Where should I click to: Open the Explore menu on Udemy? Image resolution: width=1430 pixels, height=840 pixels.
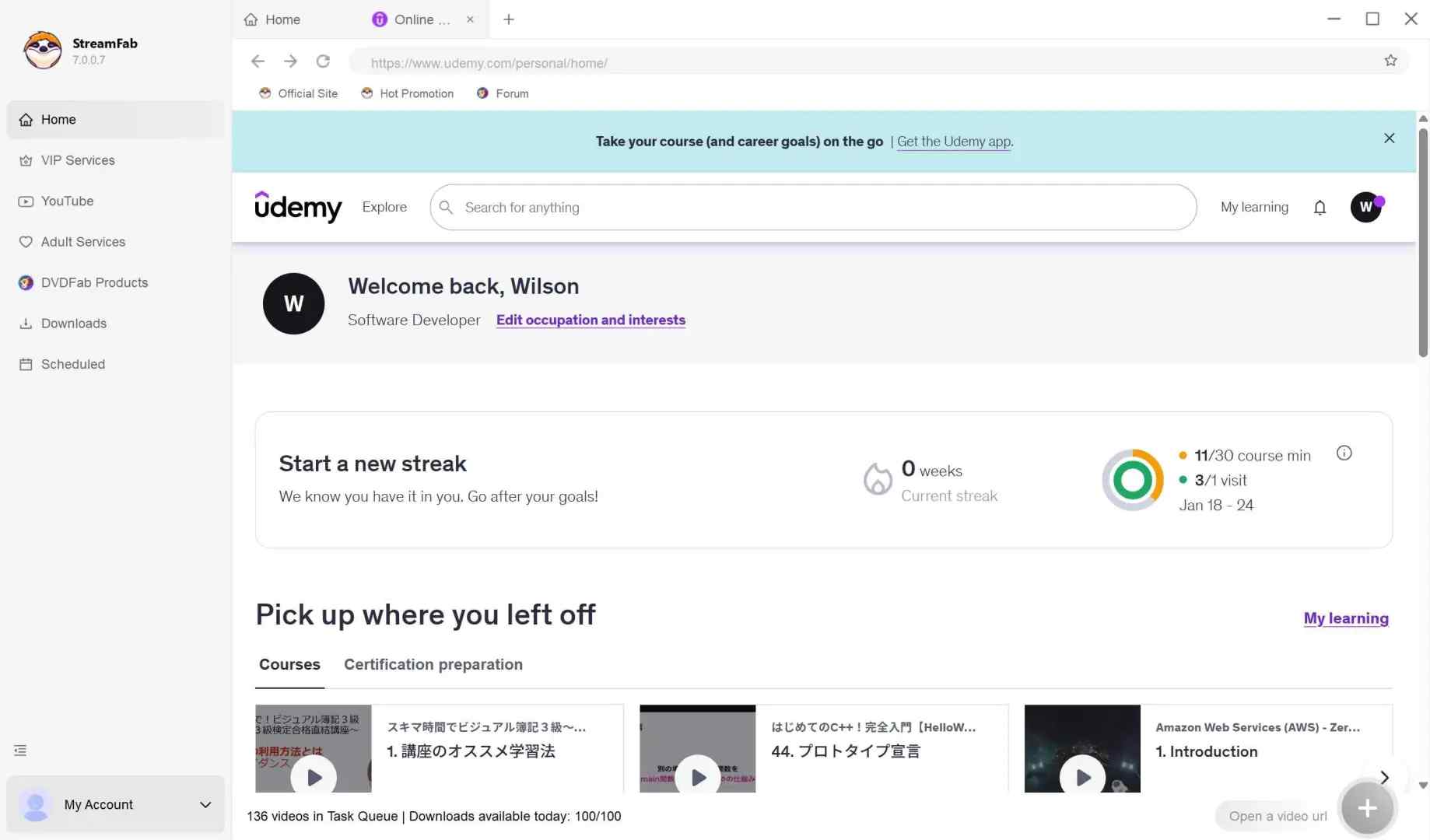click(x=384, y=207)
